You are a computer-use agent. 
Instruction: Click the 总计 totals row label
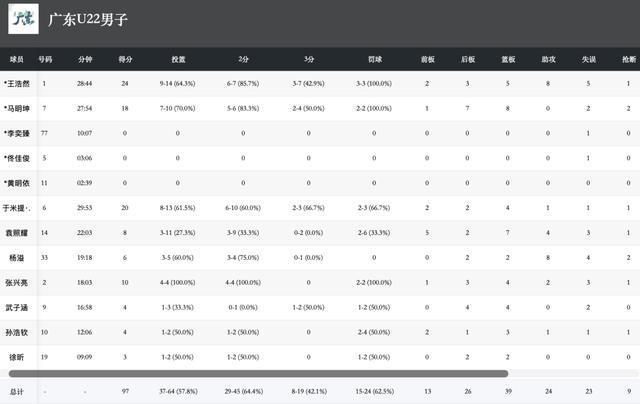pyautogui.click(x=15, y=391)
